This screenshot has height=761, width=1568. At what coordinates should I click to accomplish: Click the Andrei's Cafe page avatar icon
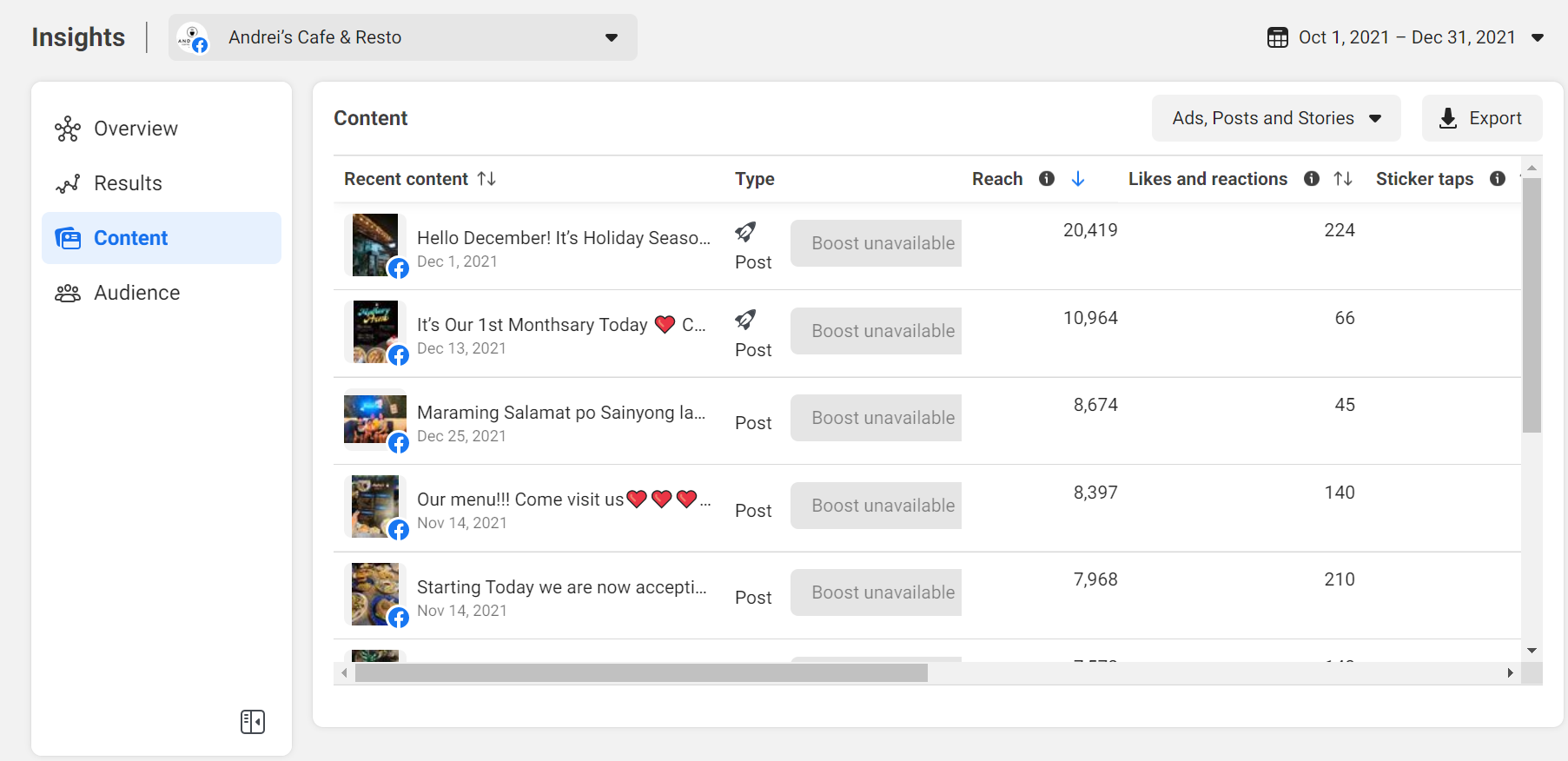tap(193, 37)
